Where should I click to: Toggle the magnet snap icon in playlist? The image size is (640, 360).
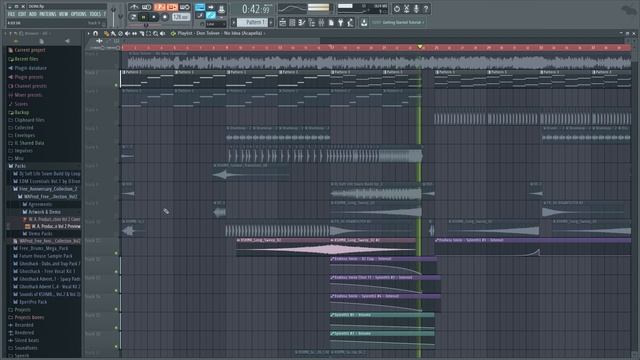(x=96, y=33)
